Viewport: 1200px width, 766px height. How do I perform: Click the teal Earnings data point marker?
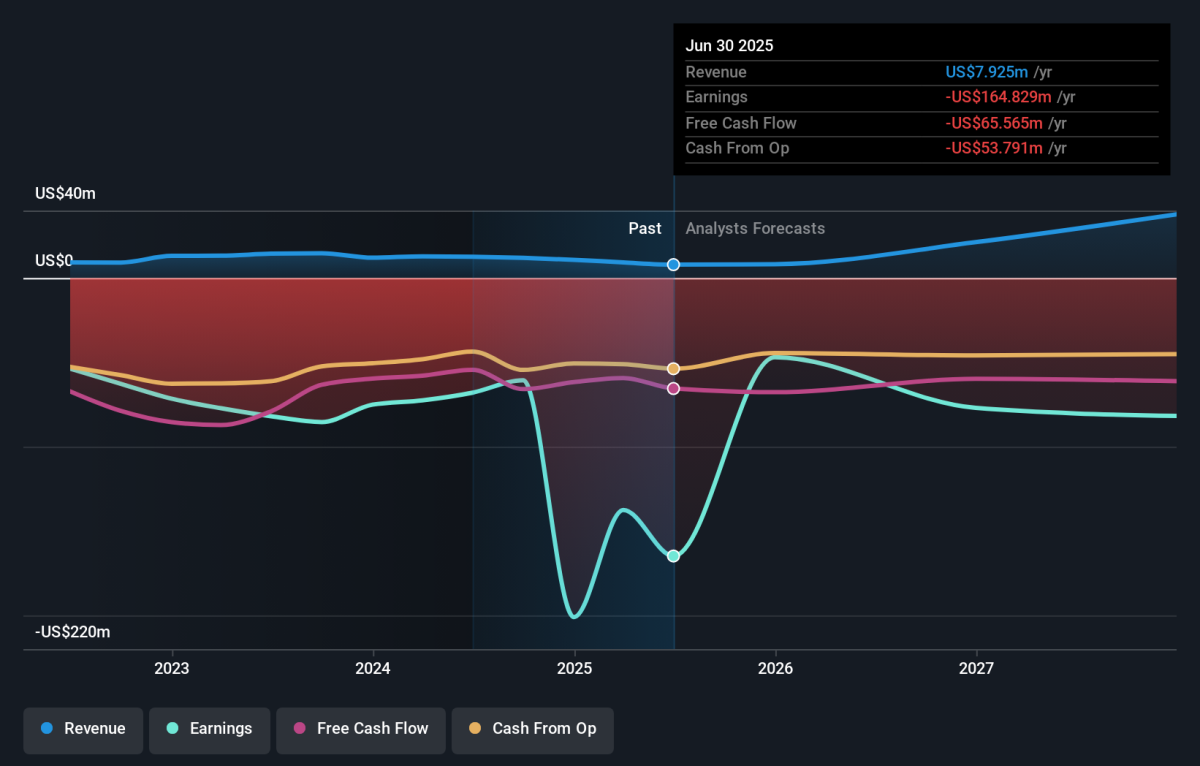(674, 556)
